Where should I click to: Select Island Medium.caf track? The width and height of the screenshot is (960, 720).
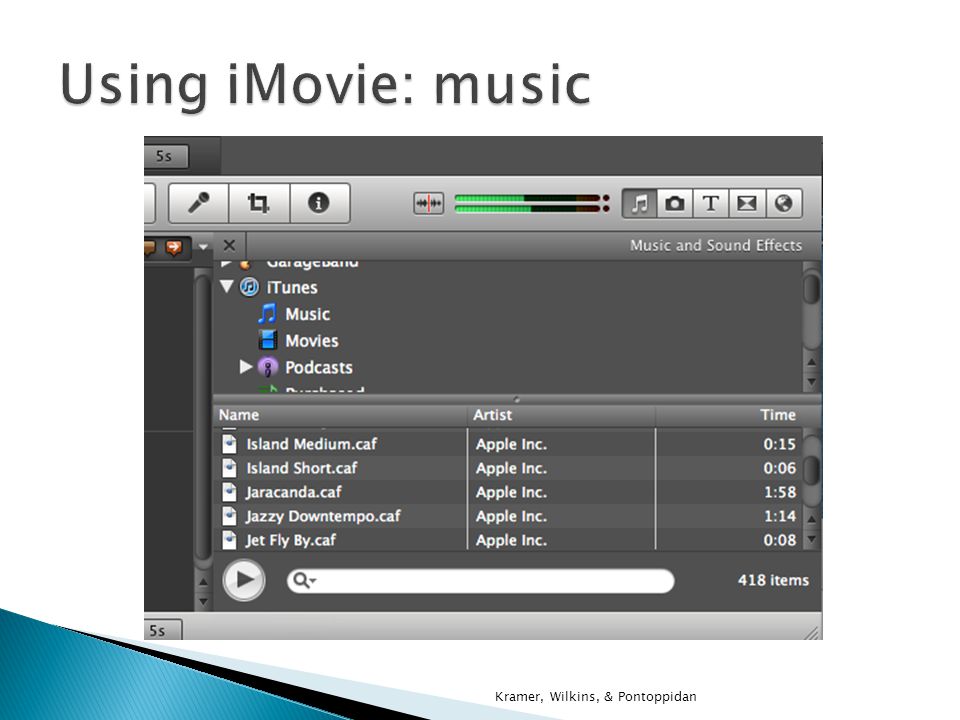point(508,444)
